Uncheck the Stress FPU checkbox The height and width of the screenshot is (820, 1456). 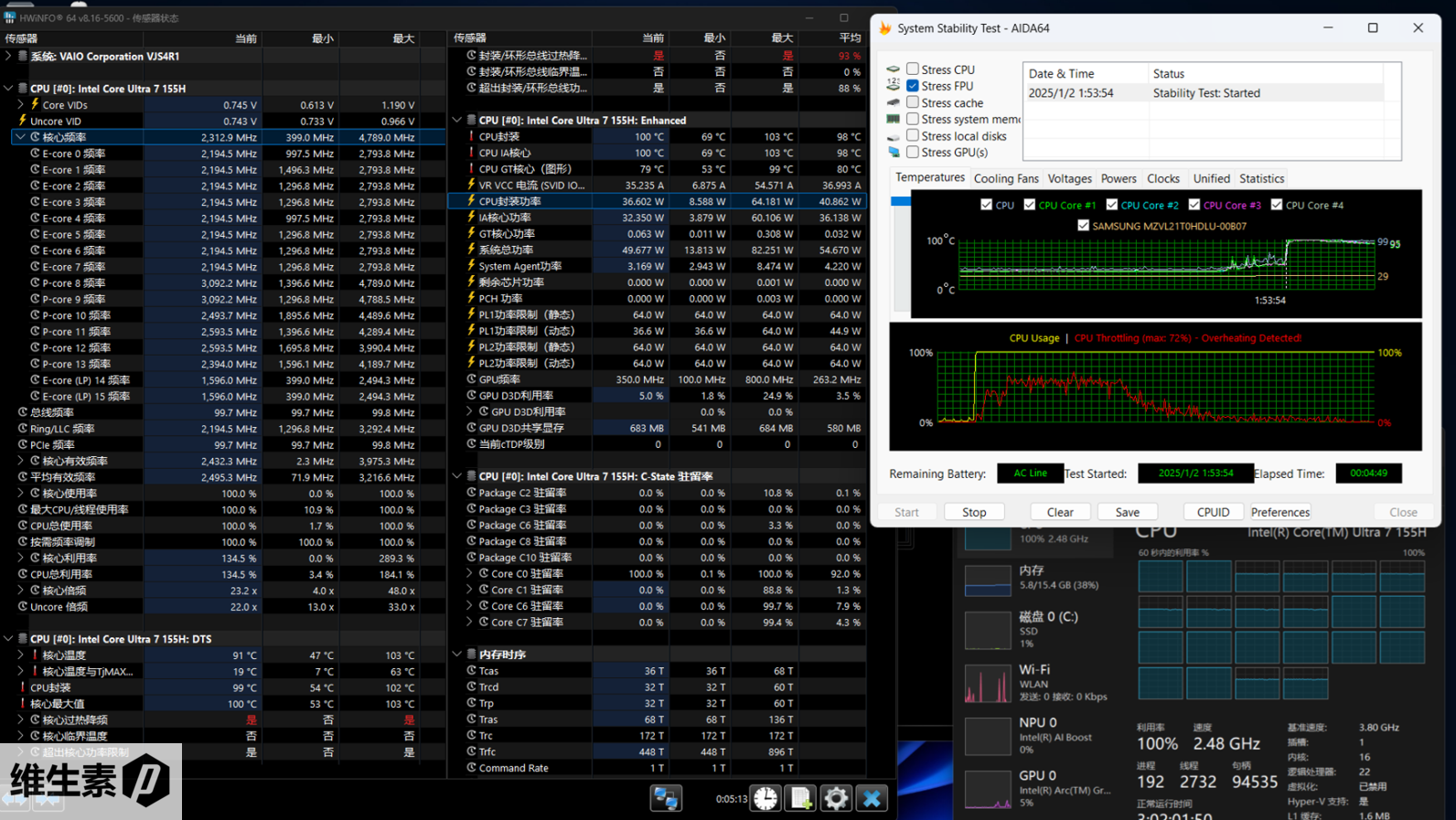[x=913, y=86]
